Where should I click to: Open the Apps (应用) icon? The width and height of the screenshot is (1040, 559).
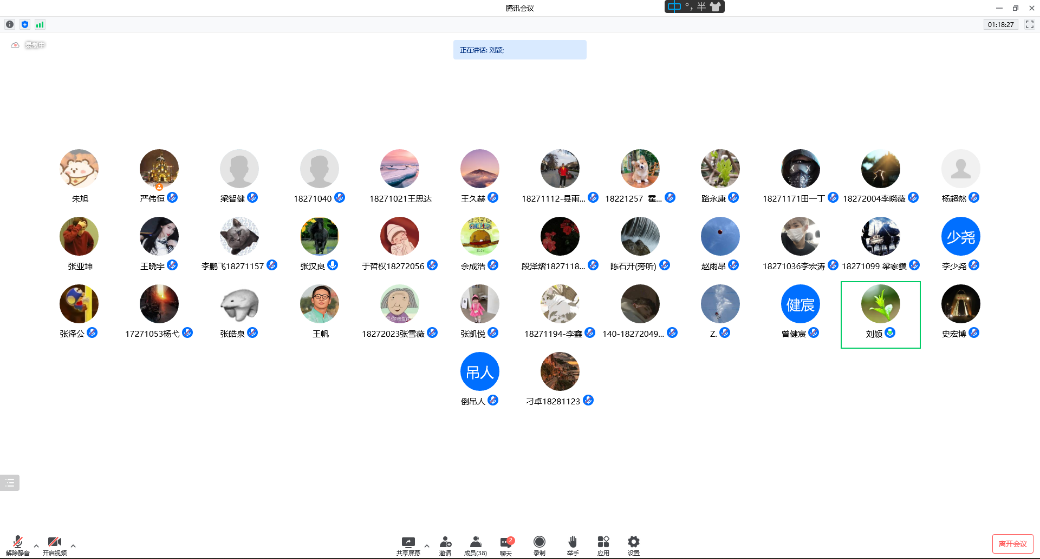[603, 543]
